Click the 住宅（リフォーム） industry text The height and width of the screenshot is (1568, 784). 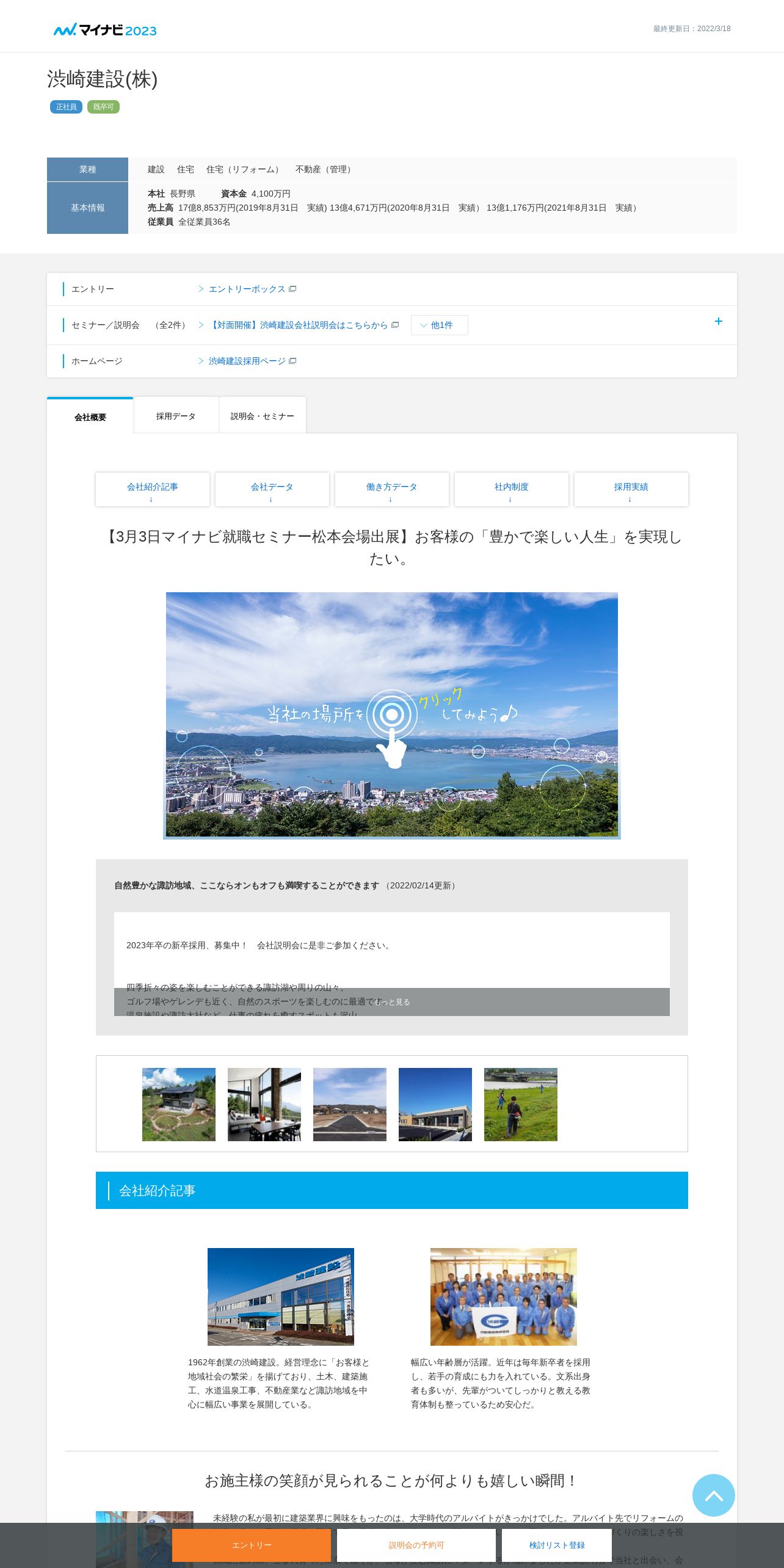click(245, 169)
